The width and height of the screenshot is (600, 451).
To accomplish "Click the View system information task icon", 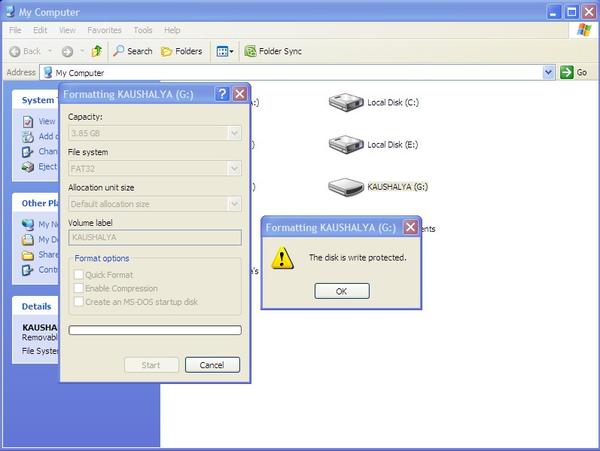I will [28, 122].
